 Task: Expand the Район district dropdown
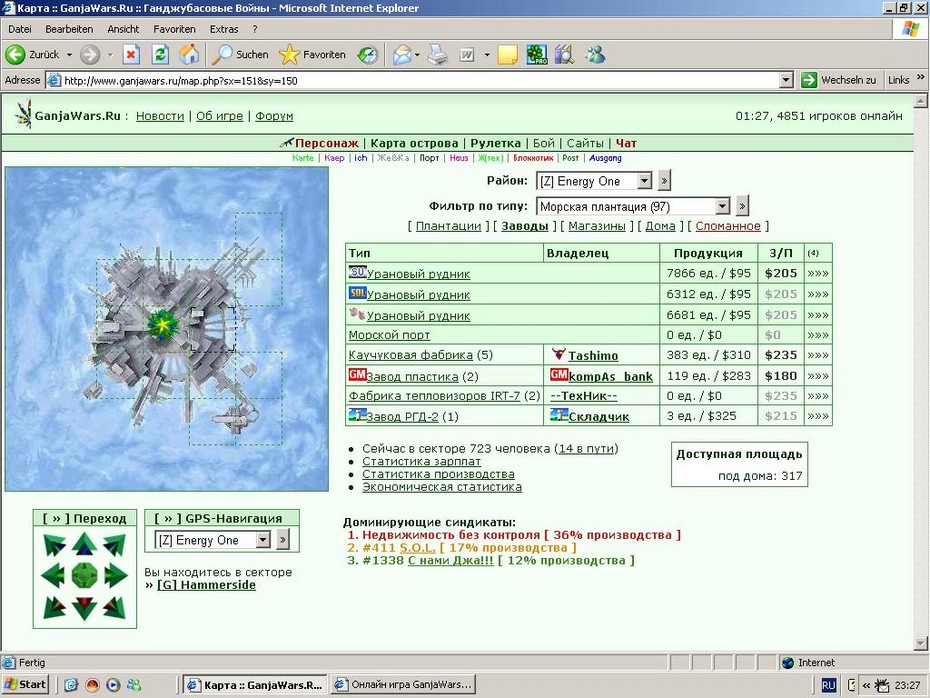point(645,180)
